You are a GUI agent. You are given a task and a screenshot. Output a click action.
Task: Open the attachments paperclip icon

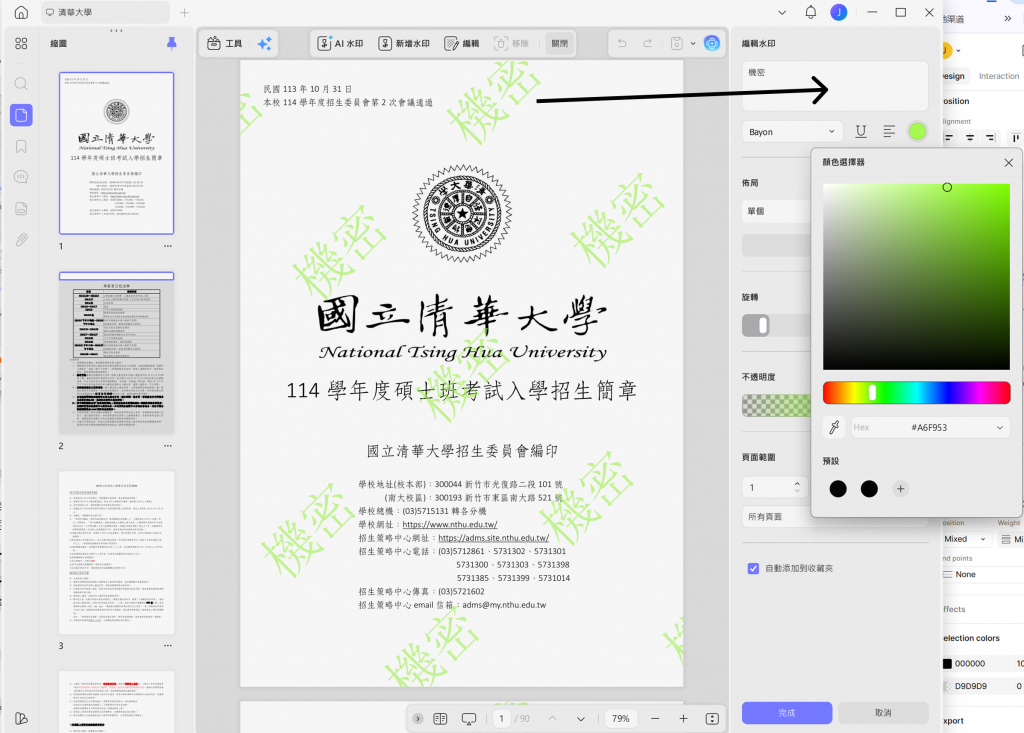(21, 240)
